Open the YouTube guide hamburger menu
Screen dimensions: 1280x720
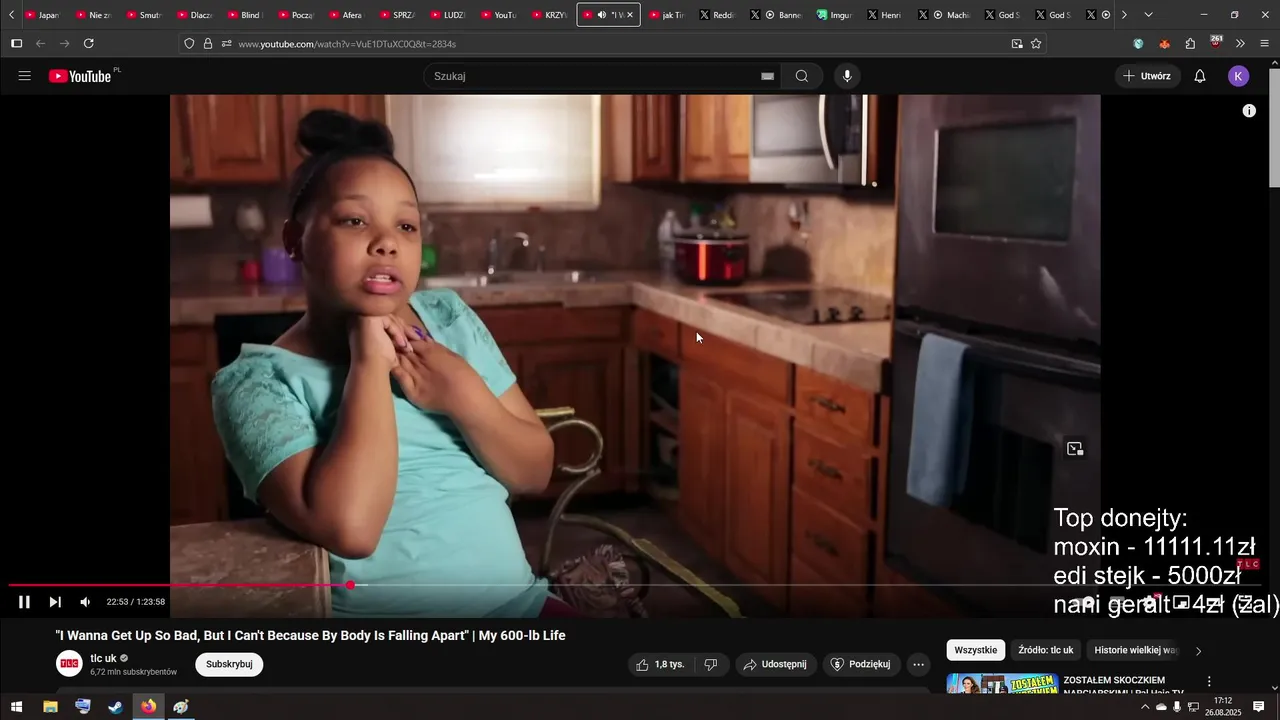[25, 76]
